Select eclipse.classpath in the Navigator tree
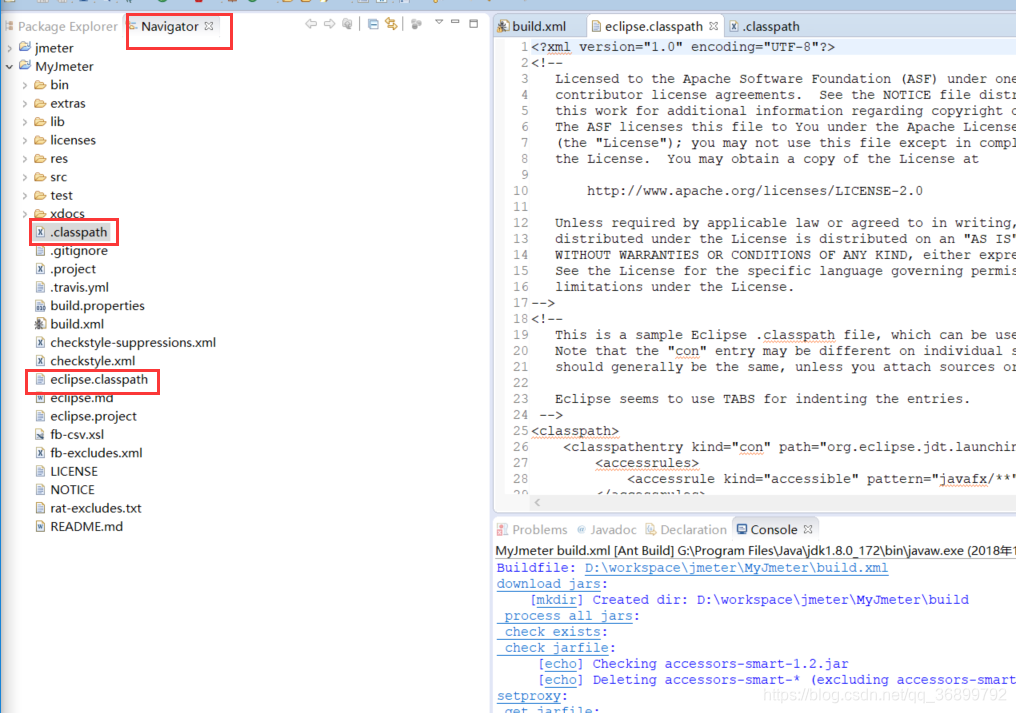This screenshot has height=713, width=1016. pyautogui.click(x=99, y=379)
